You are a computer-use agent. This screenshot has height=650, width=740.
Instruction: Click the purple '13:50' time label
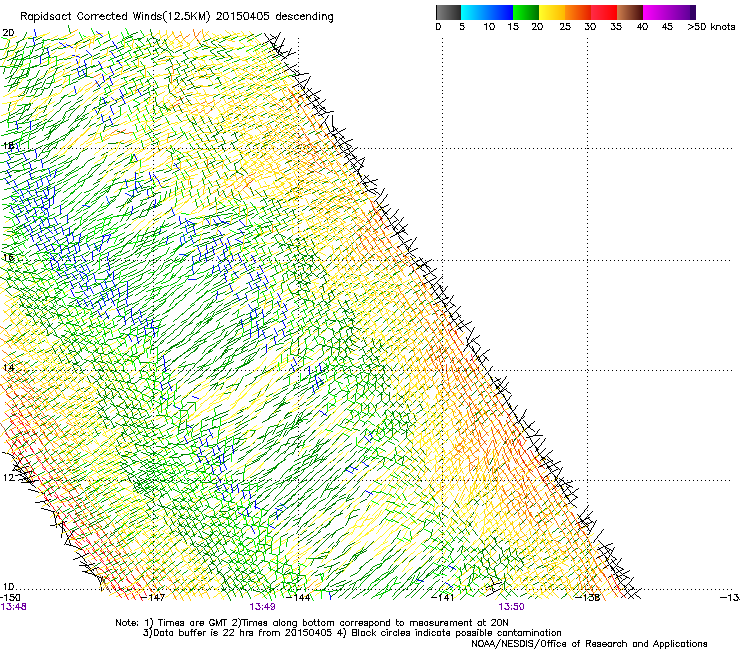[x=512, y=607]
